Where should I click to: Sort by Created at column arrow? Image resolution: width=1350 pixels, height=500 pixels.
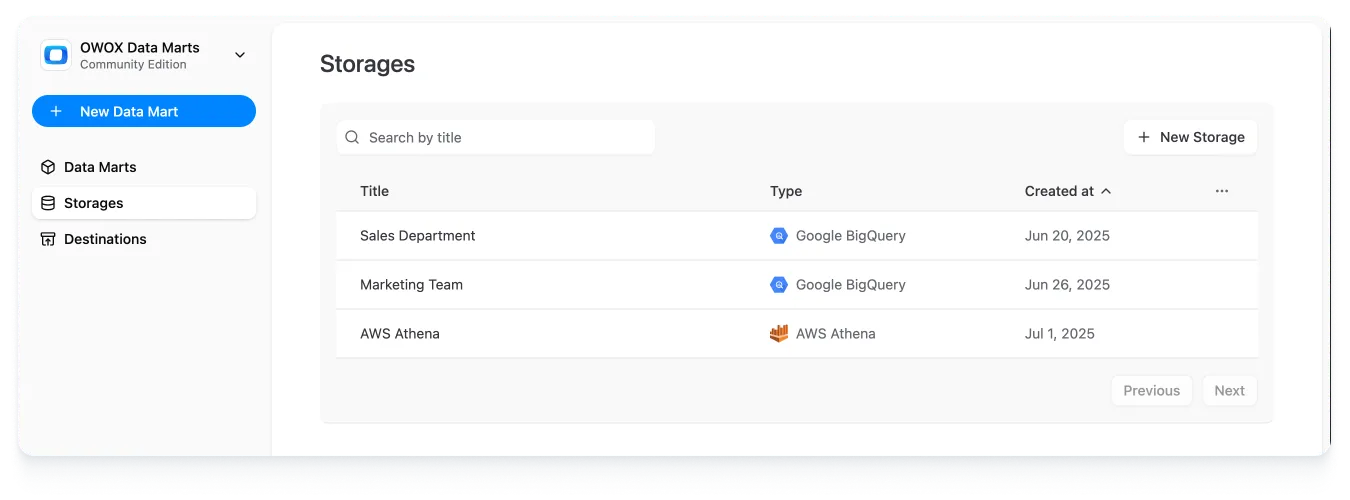[1106, 191]
